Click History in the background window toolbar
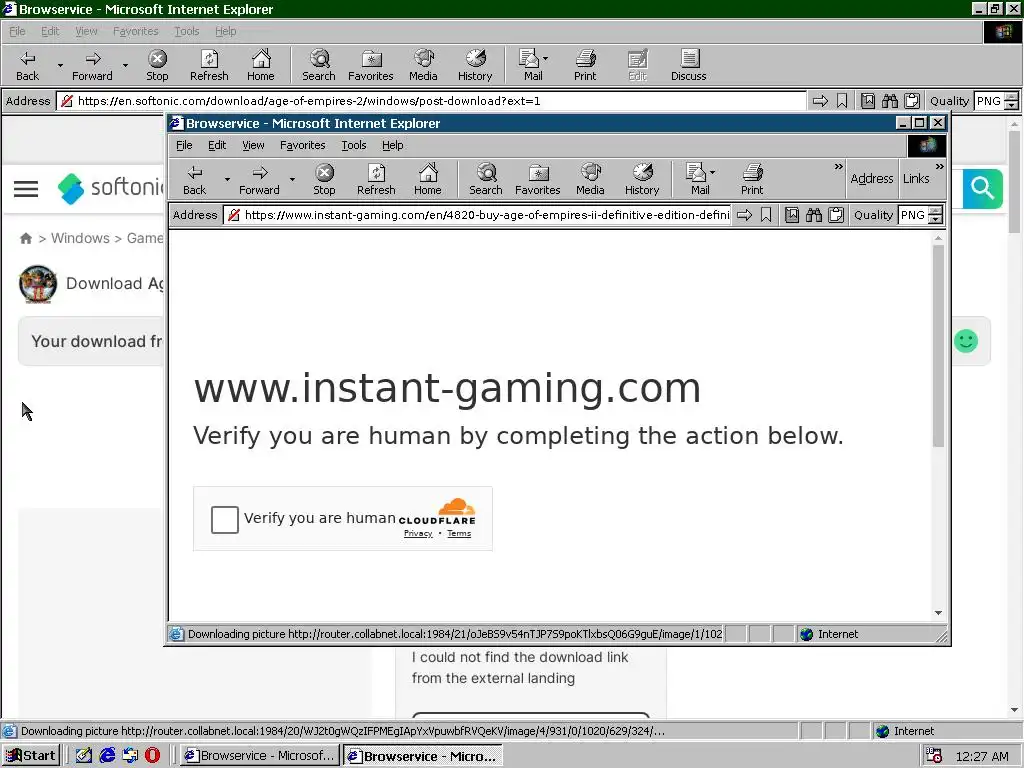Viewport: 1024px width, 768px height. [475, 65]
